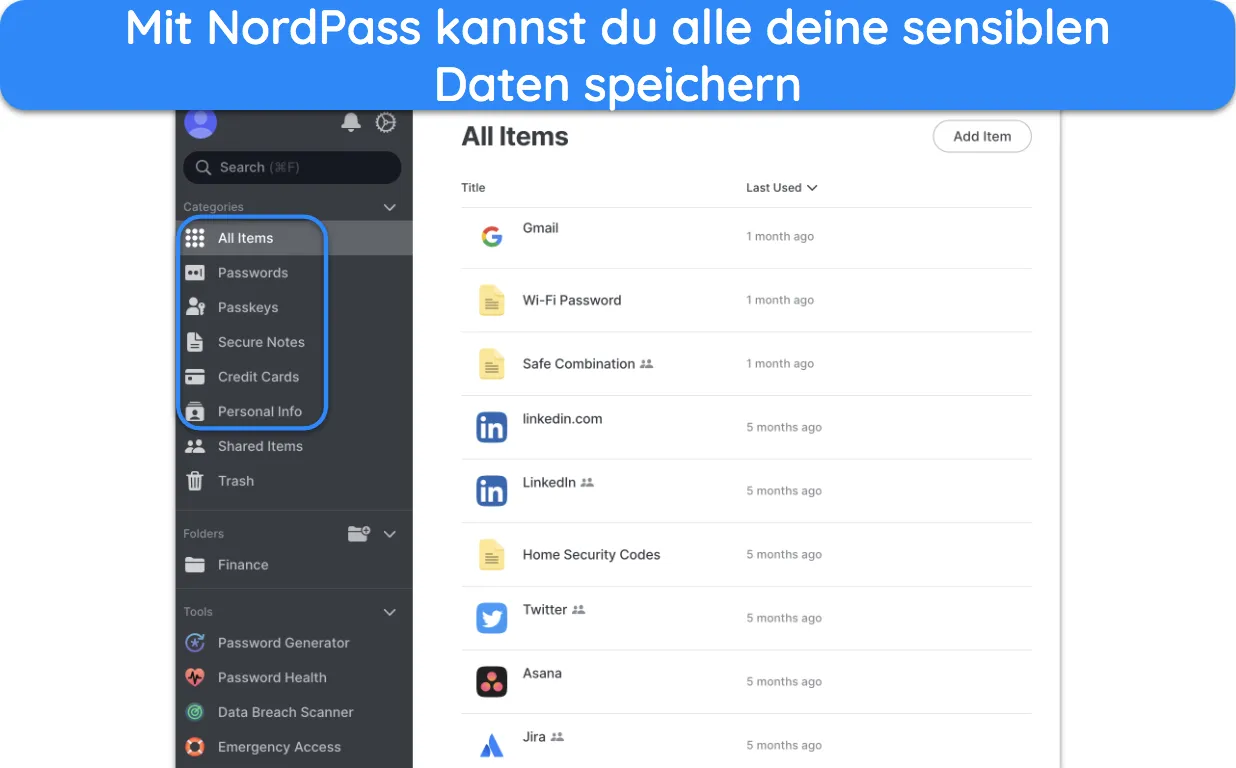Viewport: 1236px width, 768px height.
Task: Click the Asana logo icon
Action: pos(491,682)
